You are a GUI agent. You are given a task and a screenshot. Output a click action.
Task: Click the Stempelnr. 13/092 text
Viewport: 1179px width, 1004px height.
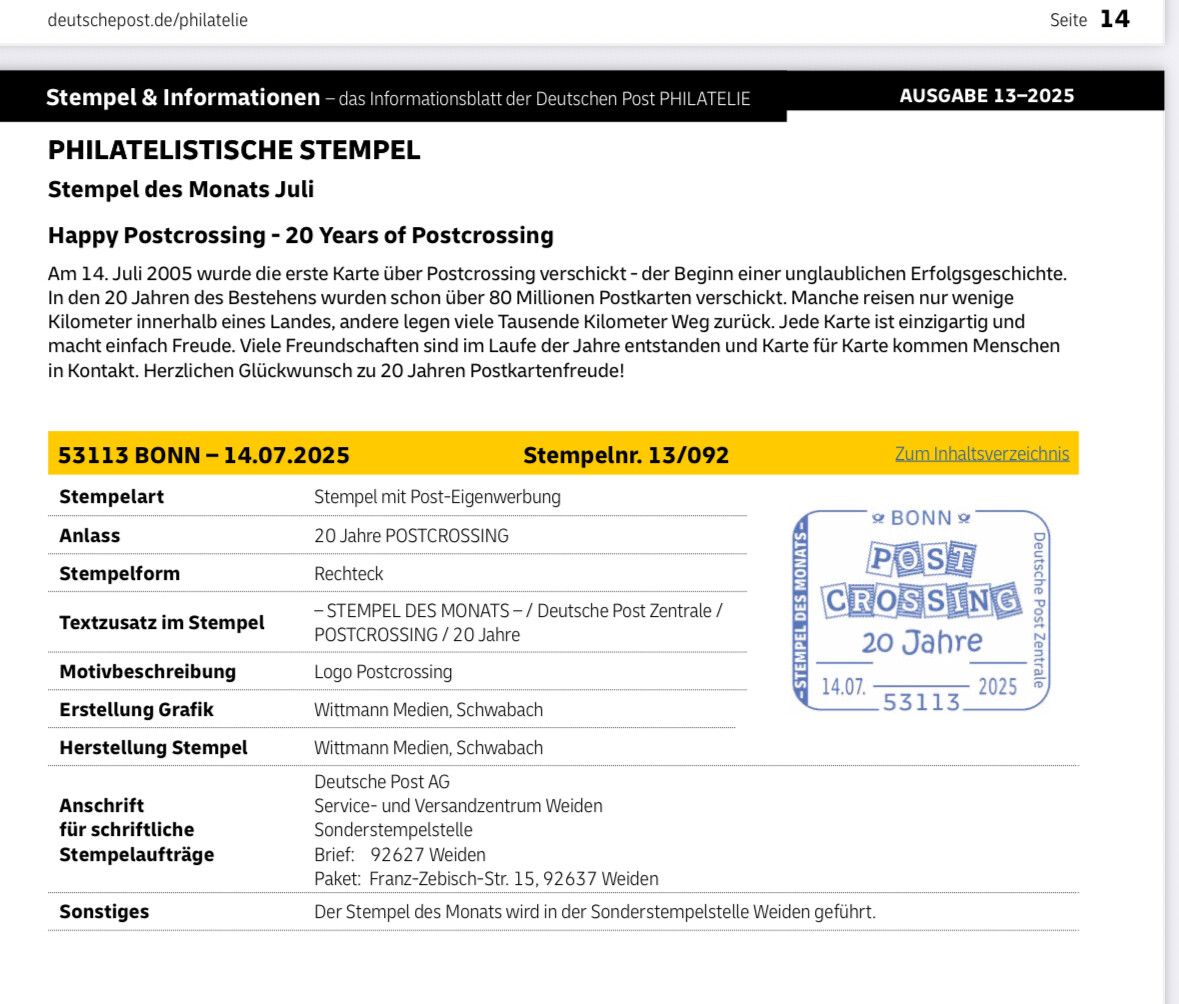tap(626, 455)
